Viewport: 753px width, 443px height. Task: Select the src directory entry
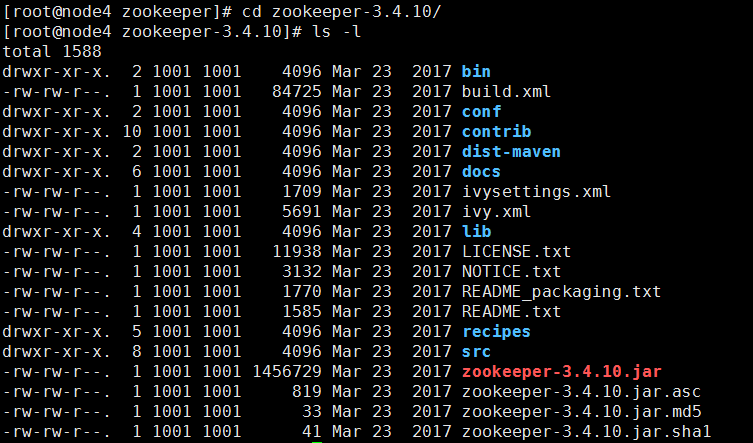tap(476, 352)
